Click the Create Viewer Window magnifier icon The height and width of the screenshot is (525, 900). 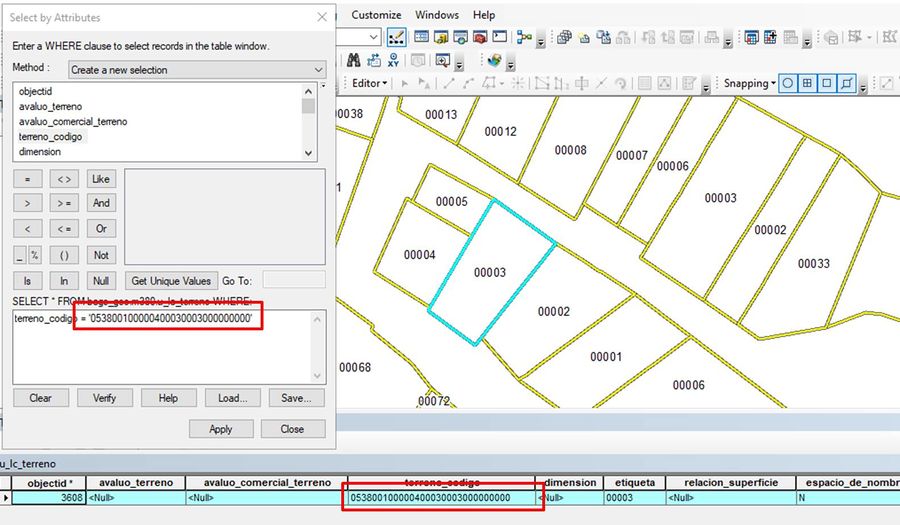pyautogui.click(x=443, y=60)
